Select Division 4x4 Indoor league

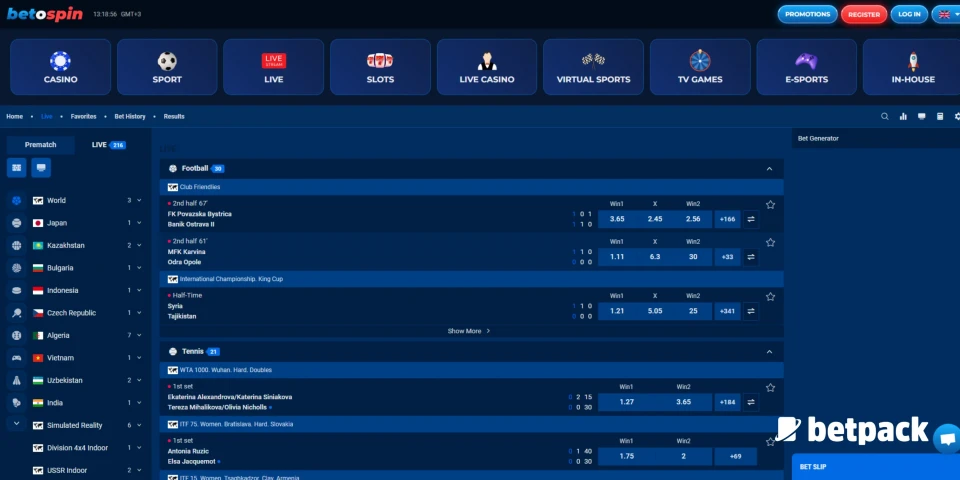(77, 448)
